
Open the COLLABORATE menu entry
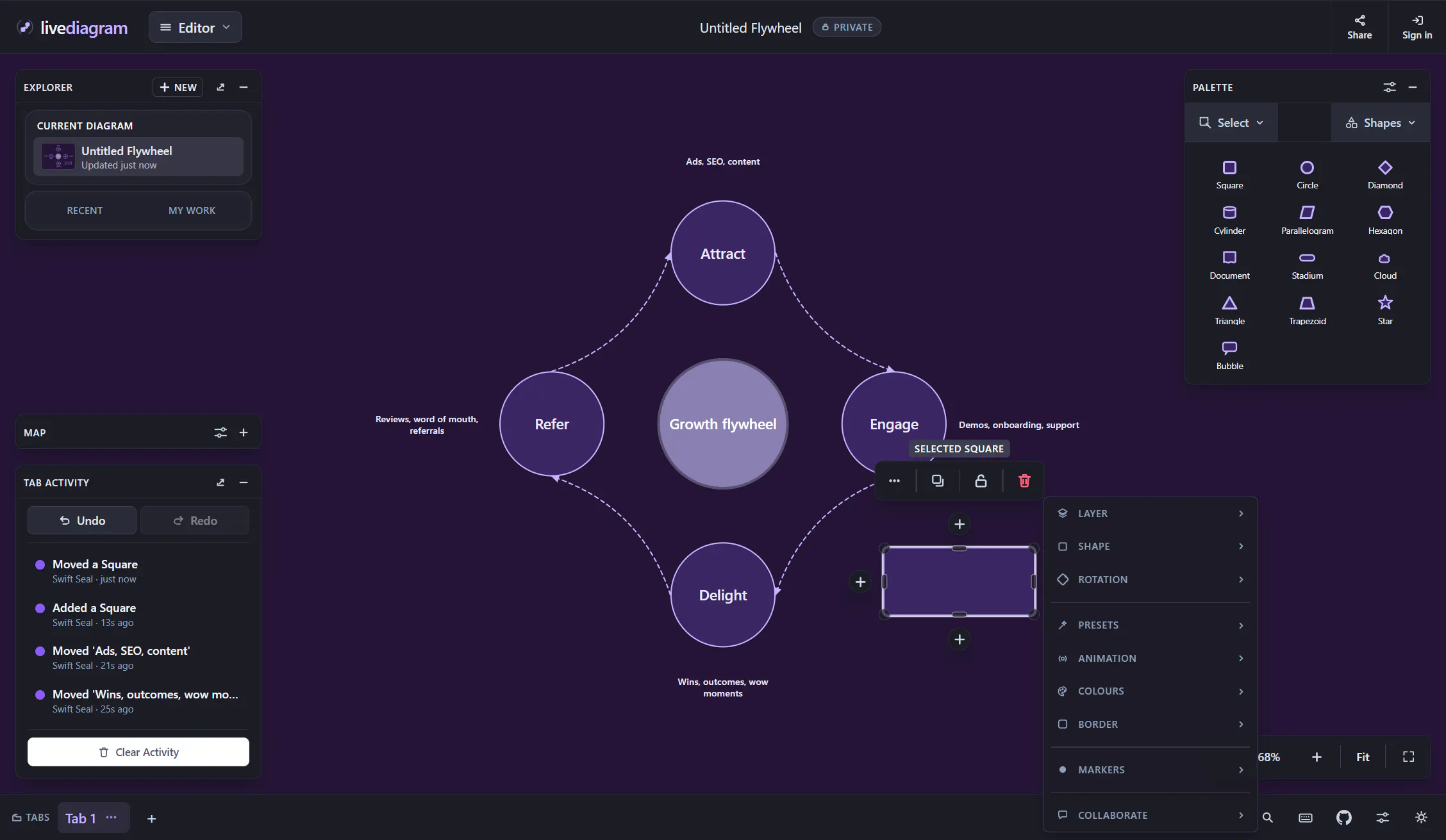pyautogui.click(x=1151, y=815)
